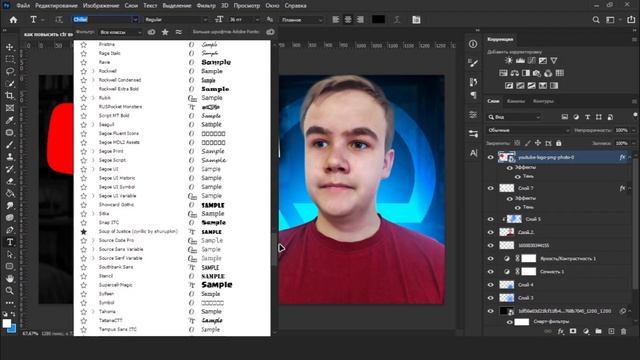Open the search icon at top right
The image size is (640, 360).
pyautogui.click(x=596, y=20)
